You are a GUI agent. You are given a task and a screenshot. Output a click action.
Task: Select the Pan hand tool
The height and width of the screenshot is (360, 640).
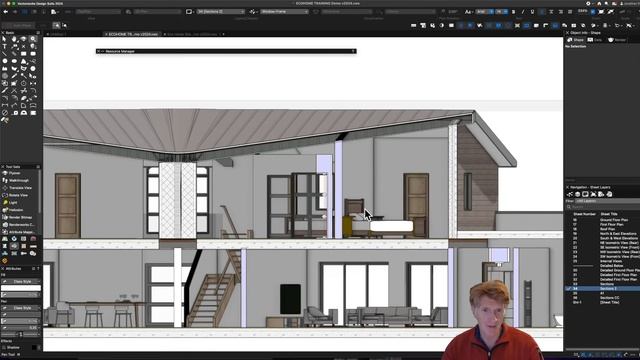coord(14,39)
